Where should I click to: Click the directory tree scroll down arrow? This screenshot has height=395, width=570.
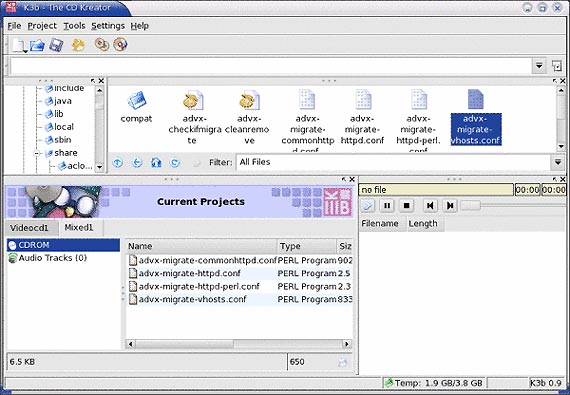(100, 167)
